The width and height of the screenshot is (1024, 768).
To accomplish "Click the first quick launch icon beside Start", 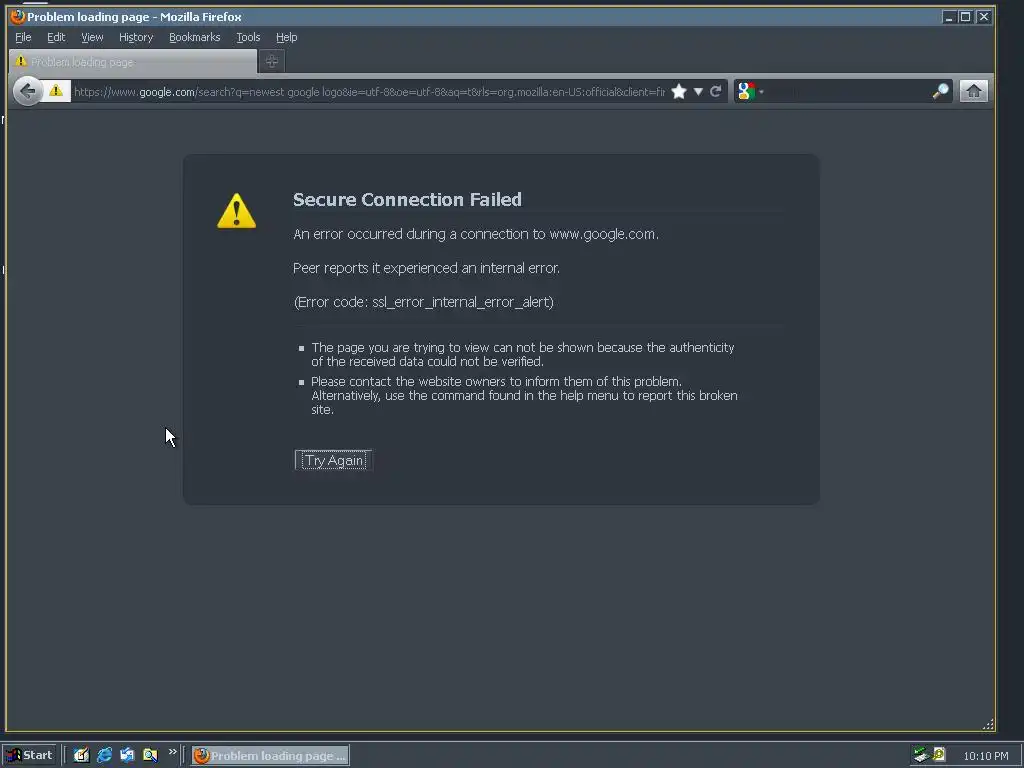I will coord(81,756).
